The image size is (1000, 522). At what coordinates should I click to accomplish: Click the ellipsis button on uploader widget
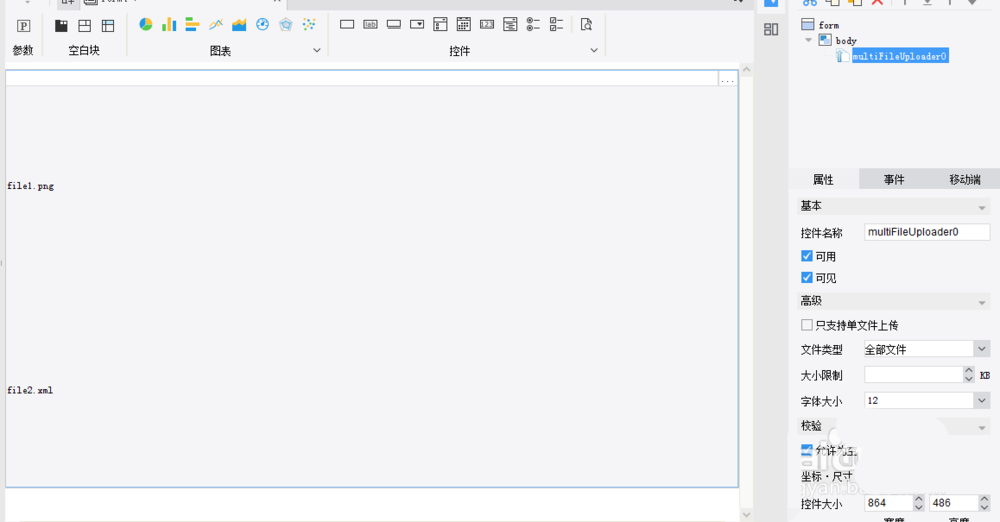pos(727,79)
